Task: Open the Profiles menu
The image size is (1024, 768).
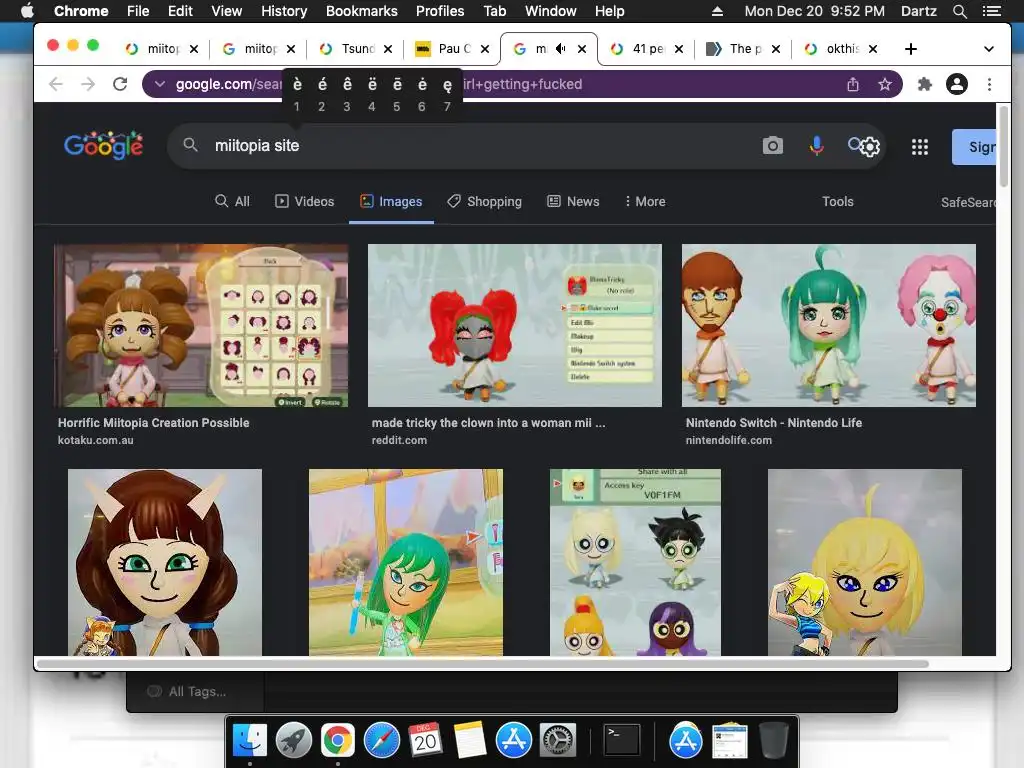Action: coord(440,11)
